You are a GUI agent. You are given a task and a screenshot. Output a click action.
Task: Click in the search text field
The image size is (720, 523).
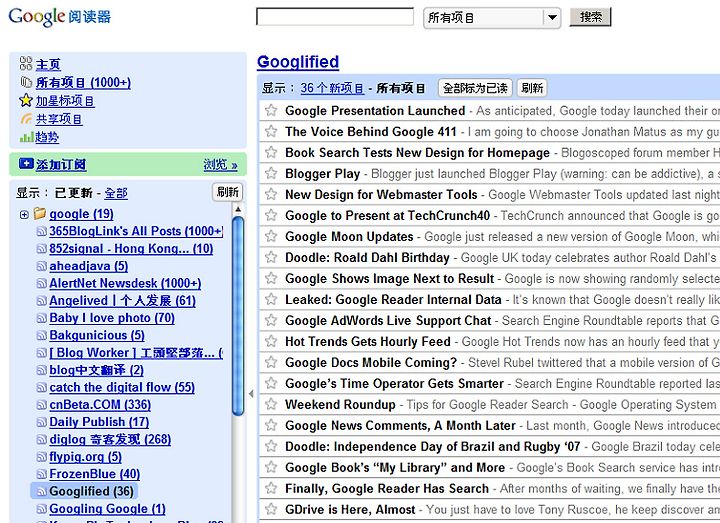tap(335, 17)
